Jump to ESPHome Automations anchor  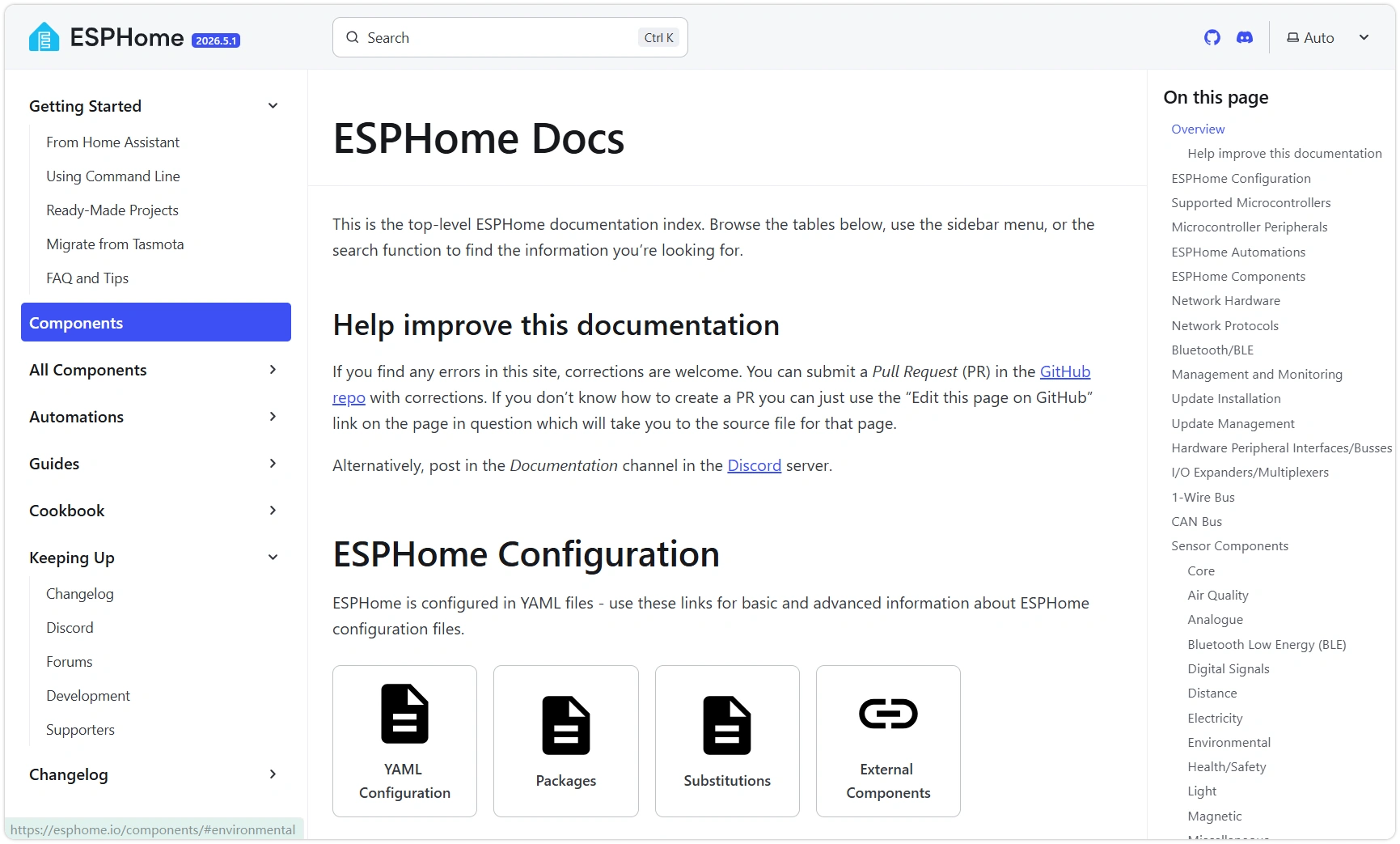coord(1238,252)
